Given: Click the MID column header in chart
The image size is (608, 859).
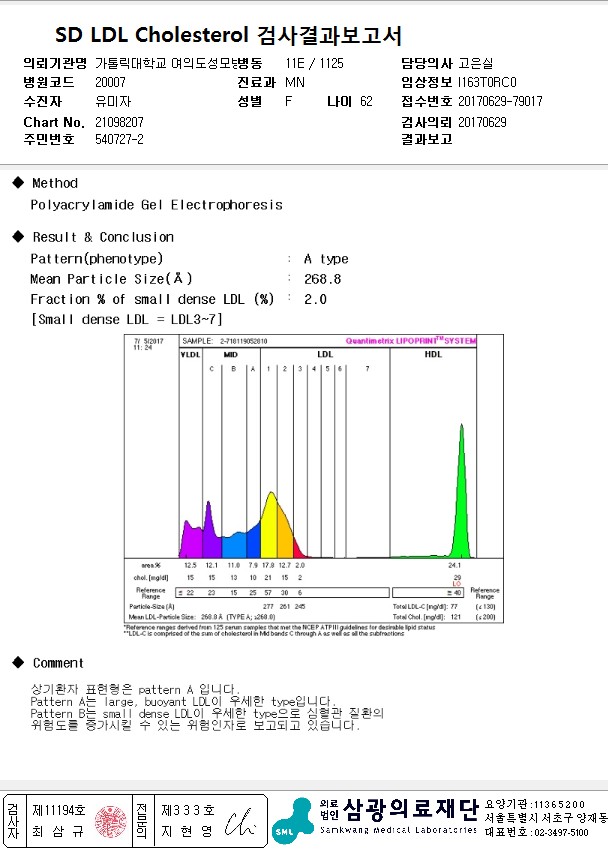Looking at the screenshot, I should (231, 354).
